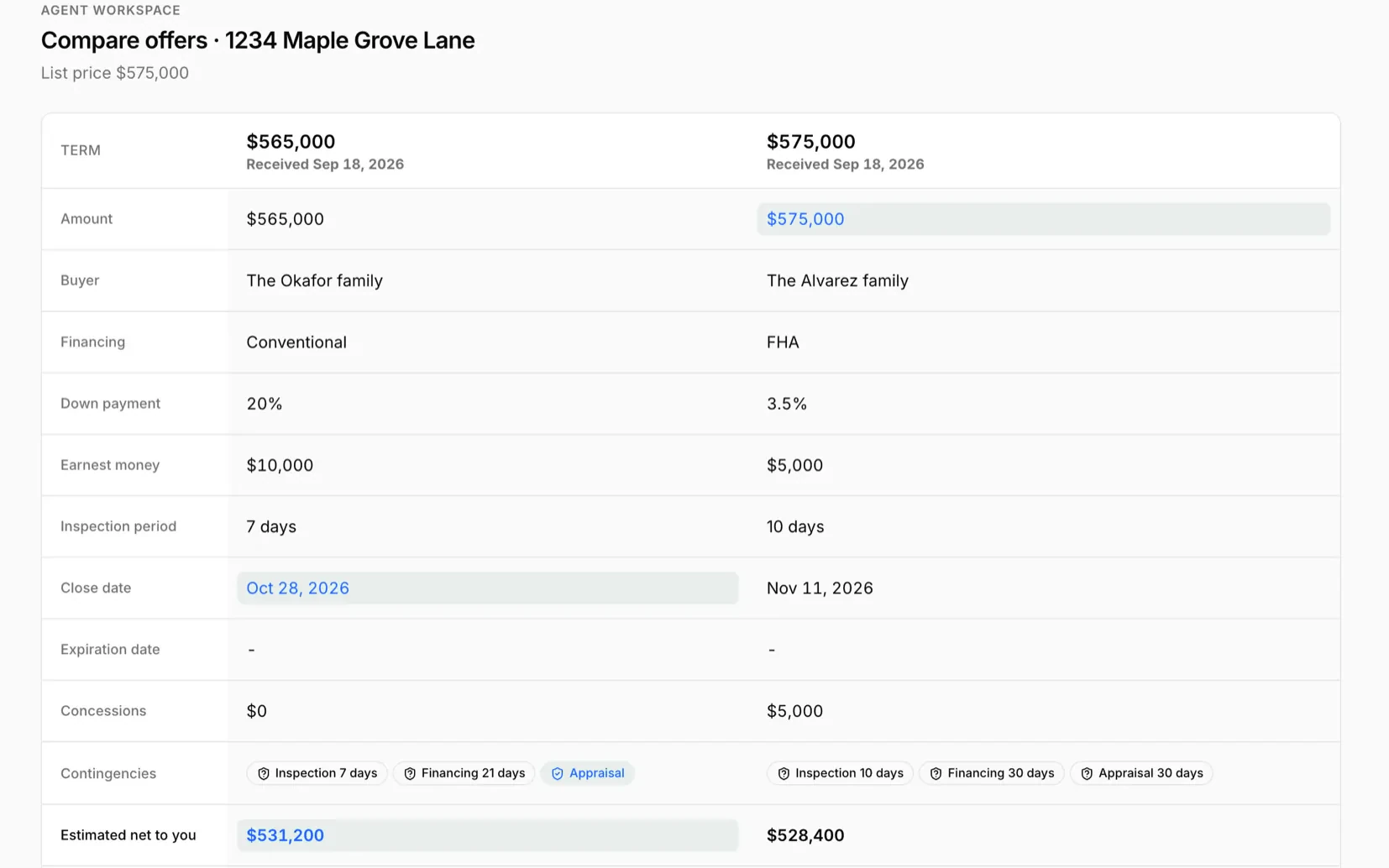
Task: Select the highlighted $575,000 amount cell
Action: tap(1043, 219)
